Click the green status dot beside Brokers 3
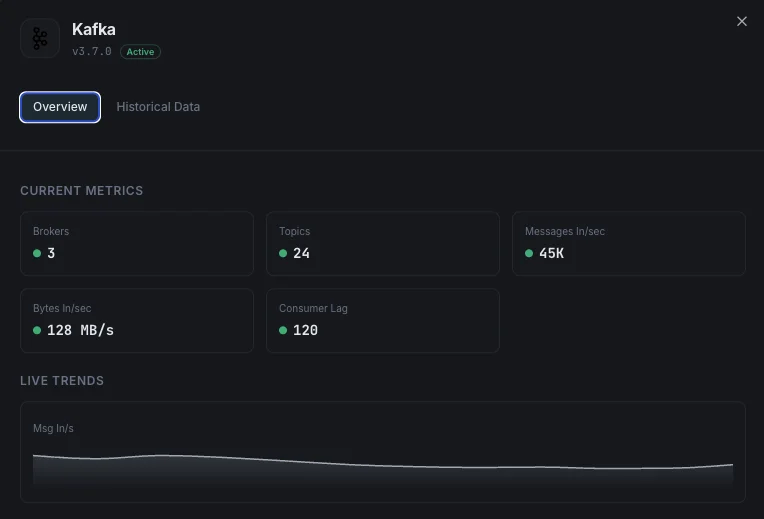The height and width of the screenshot is (519, 764). 37,253
